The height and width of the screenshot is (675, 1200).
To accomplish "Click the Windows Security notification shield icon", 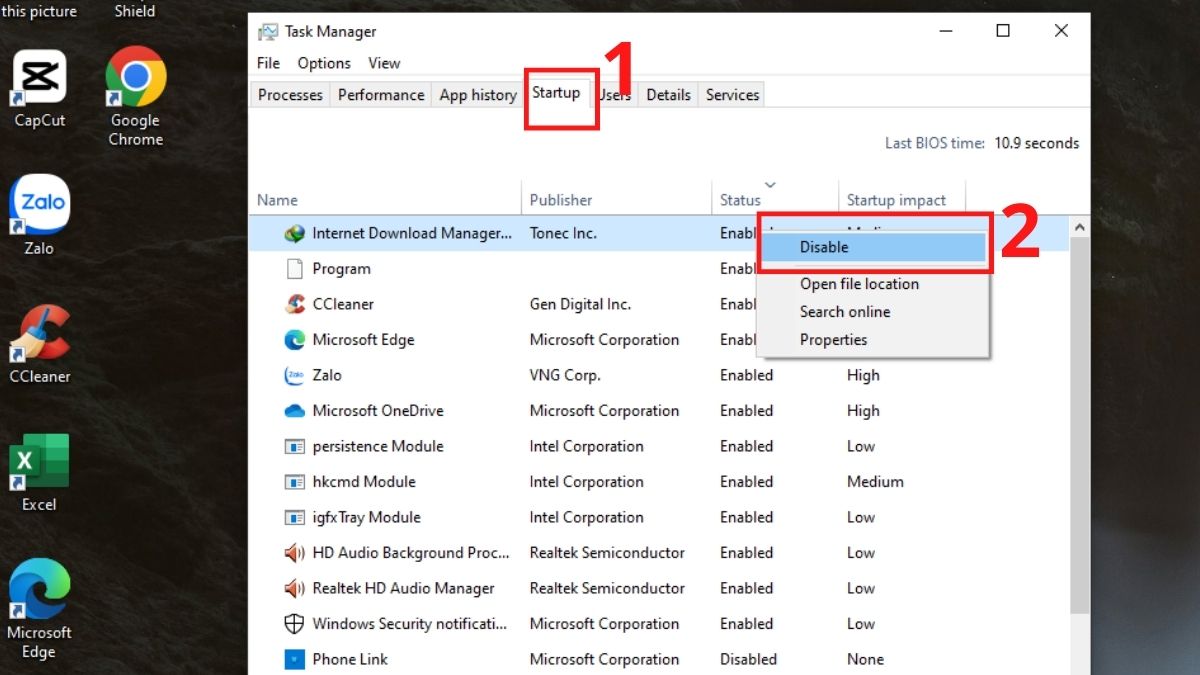I will pyautogui.click(x=294, y=624).
